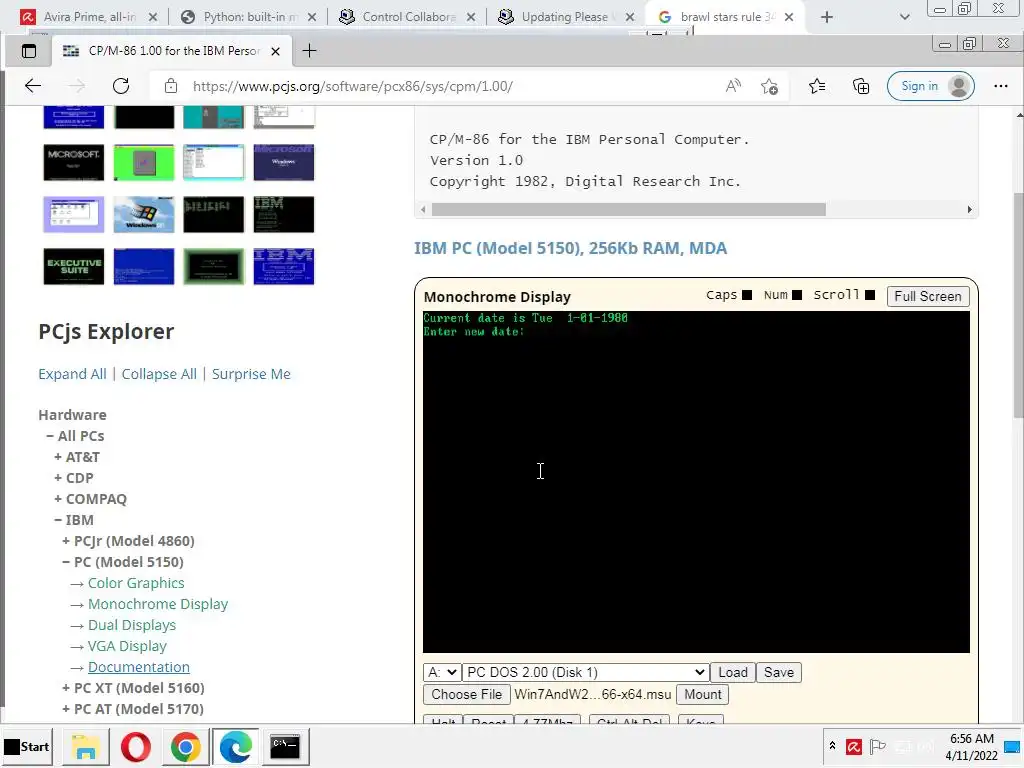Launch Opera from the taskbar
Image resolution: width=1024 pixels, height=768 pixels.
pyautogui.click(x=135, y=746)
